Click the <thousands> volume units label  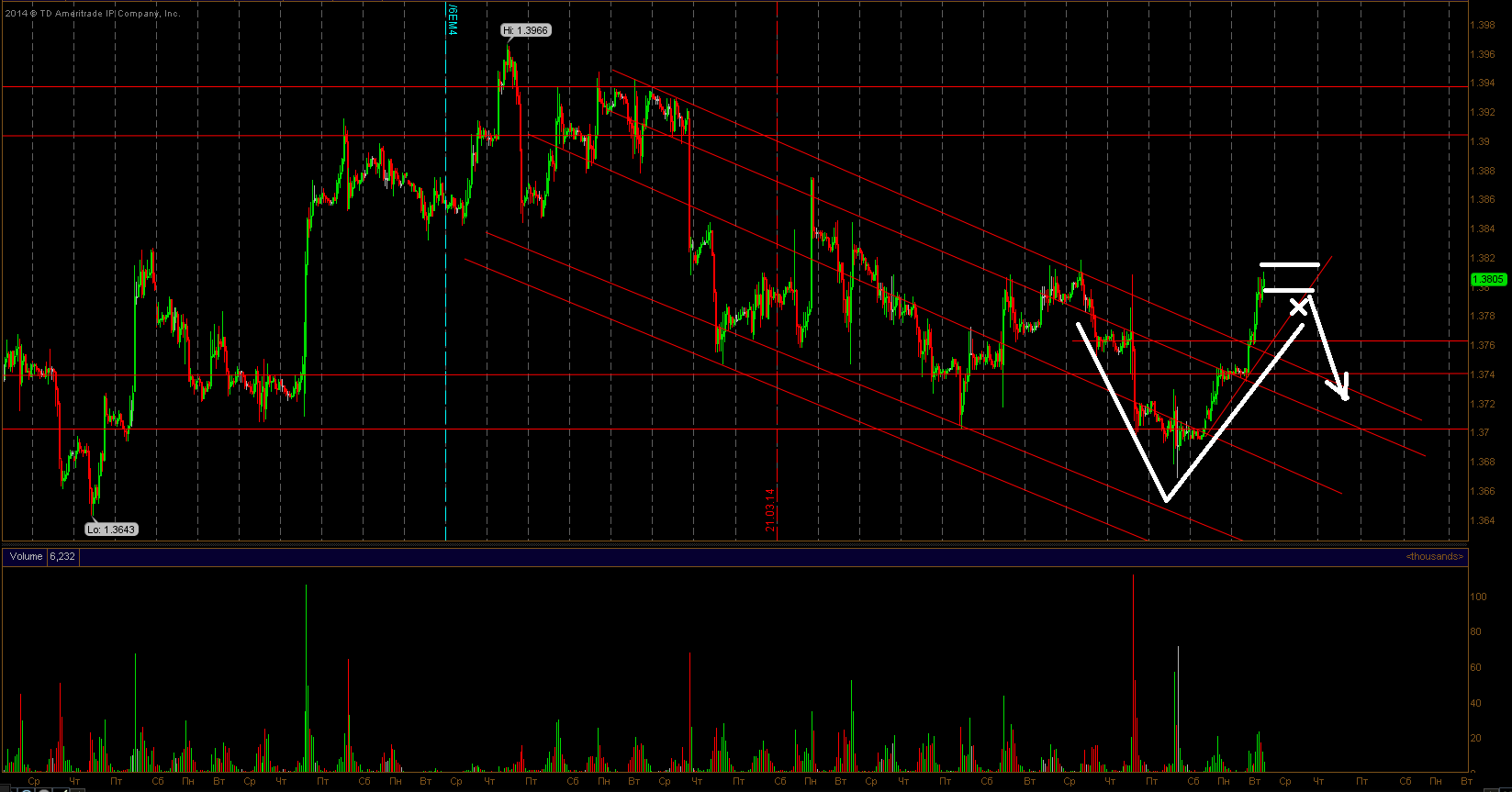pyautogui.click(x=1435, y=556)
